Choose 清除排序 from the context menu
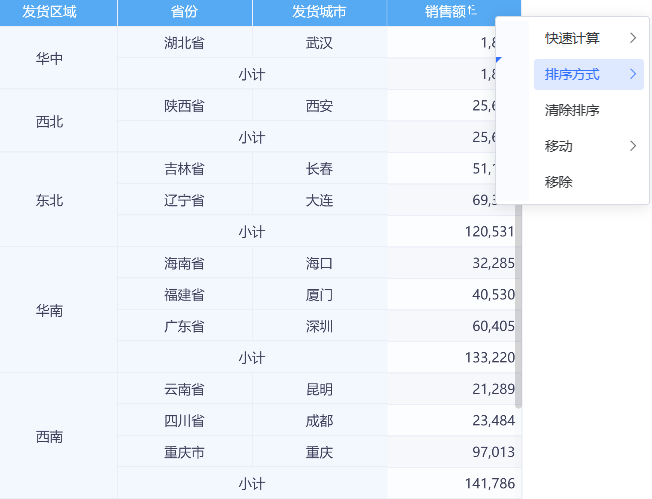Screen dimensions: 652x499 589,110
